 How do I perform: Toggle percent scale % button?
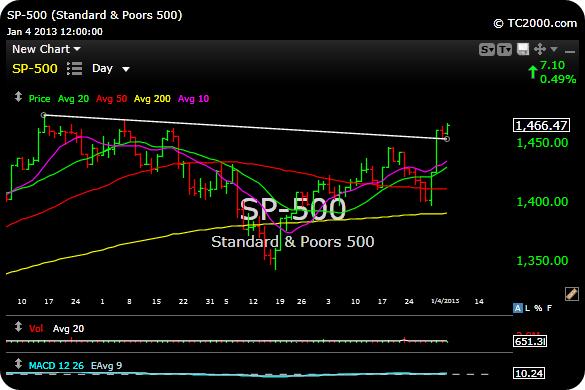pos(538,308)
